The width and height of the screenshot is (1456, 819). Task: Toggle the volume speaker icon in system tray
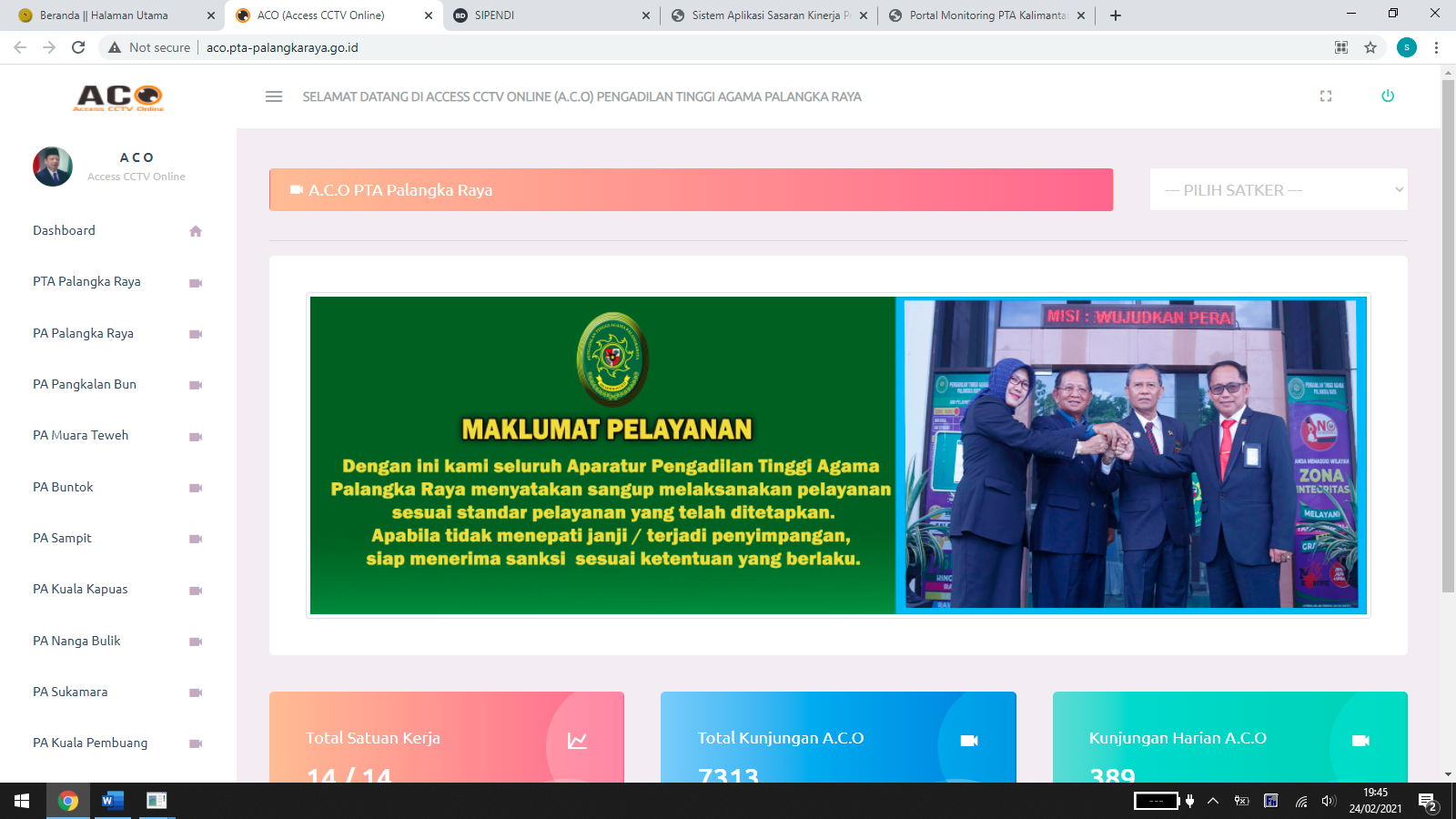pos(1328,801)
